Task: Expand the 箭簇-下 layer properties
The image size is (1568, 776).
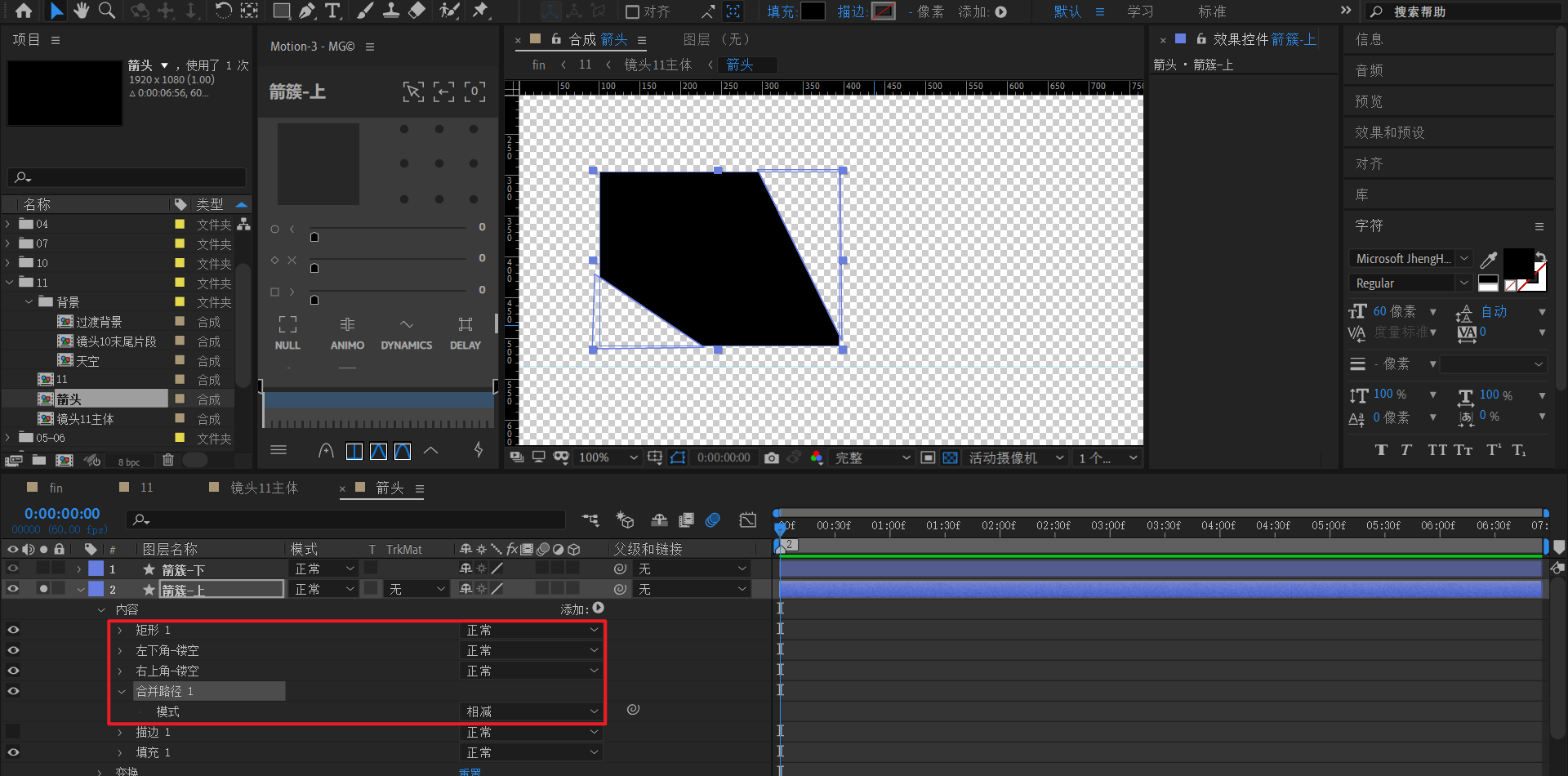Action: pyautogui.click(x=79, y=569)
